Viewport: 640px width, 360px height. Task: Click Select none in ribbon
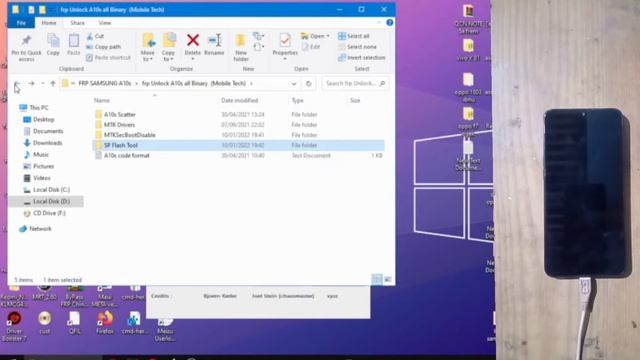[x=358, y=47]
